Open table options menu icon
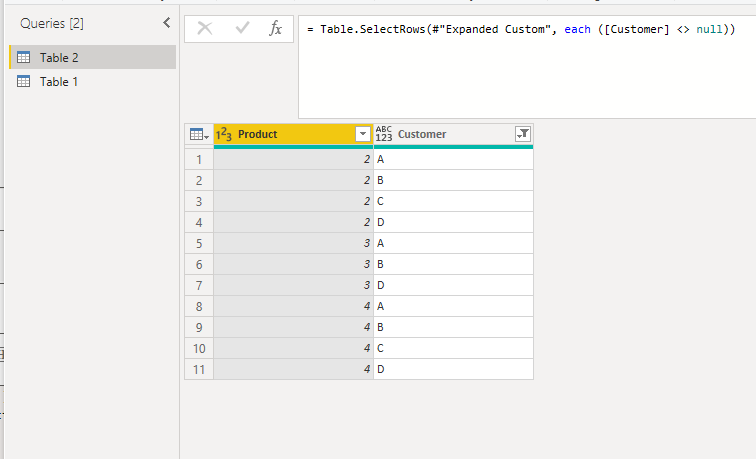 pos(199,134)
